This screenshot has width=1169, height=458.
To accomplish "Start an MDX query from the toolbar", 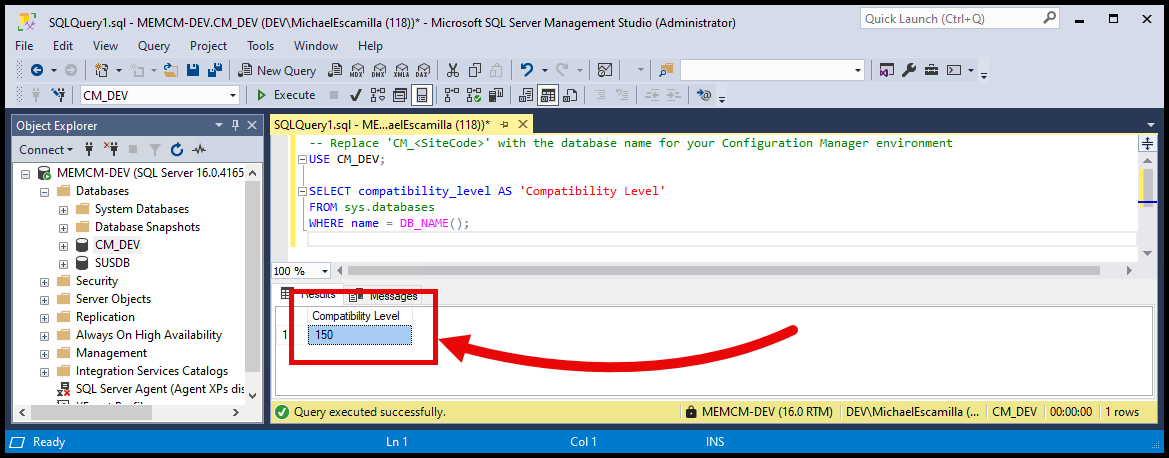I will pos(357,70).
